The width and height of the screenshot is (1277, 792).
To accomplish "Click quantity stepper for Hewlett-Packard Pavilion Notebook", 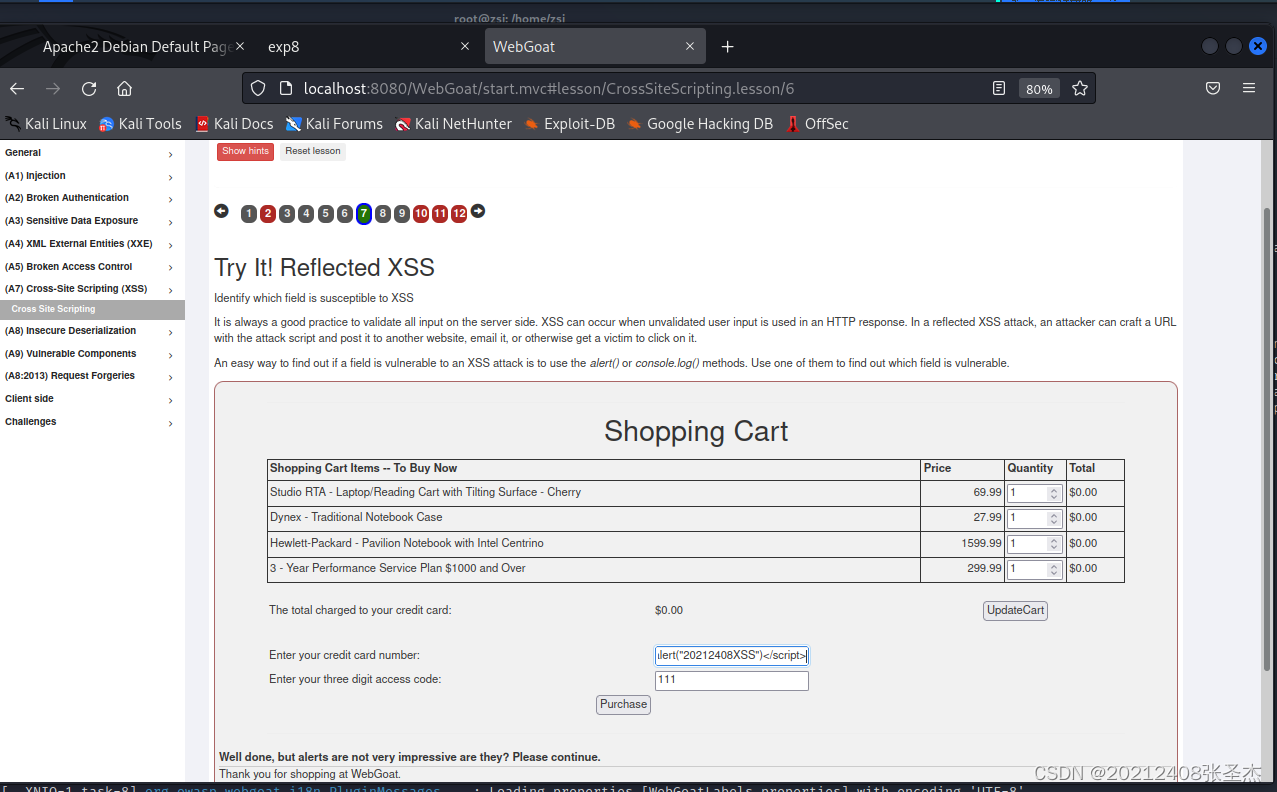I will (1053, 544).
